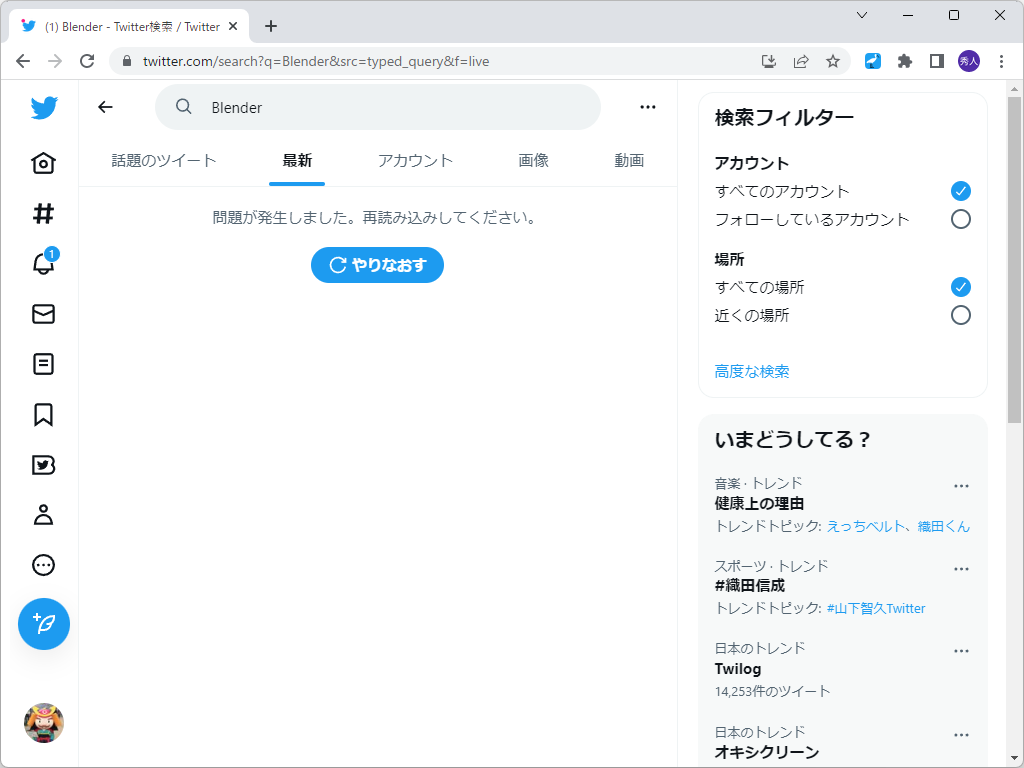Open options for #織田信成 trend
This screenshot has height=768, width=1024.
pyautogui.click(x=961, y=568)
